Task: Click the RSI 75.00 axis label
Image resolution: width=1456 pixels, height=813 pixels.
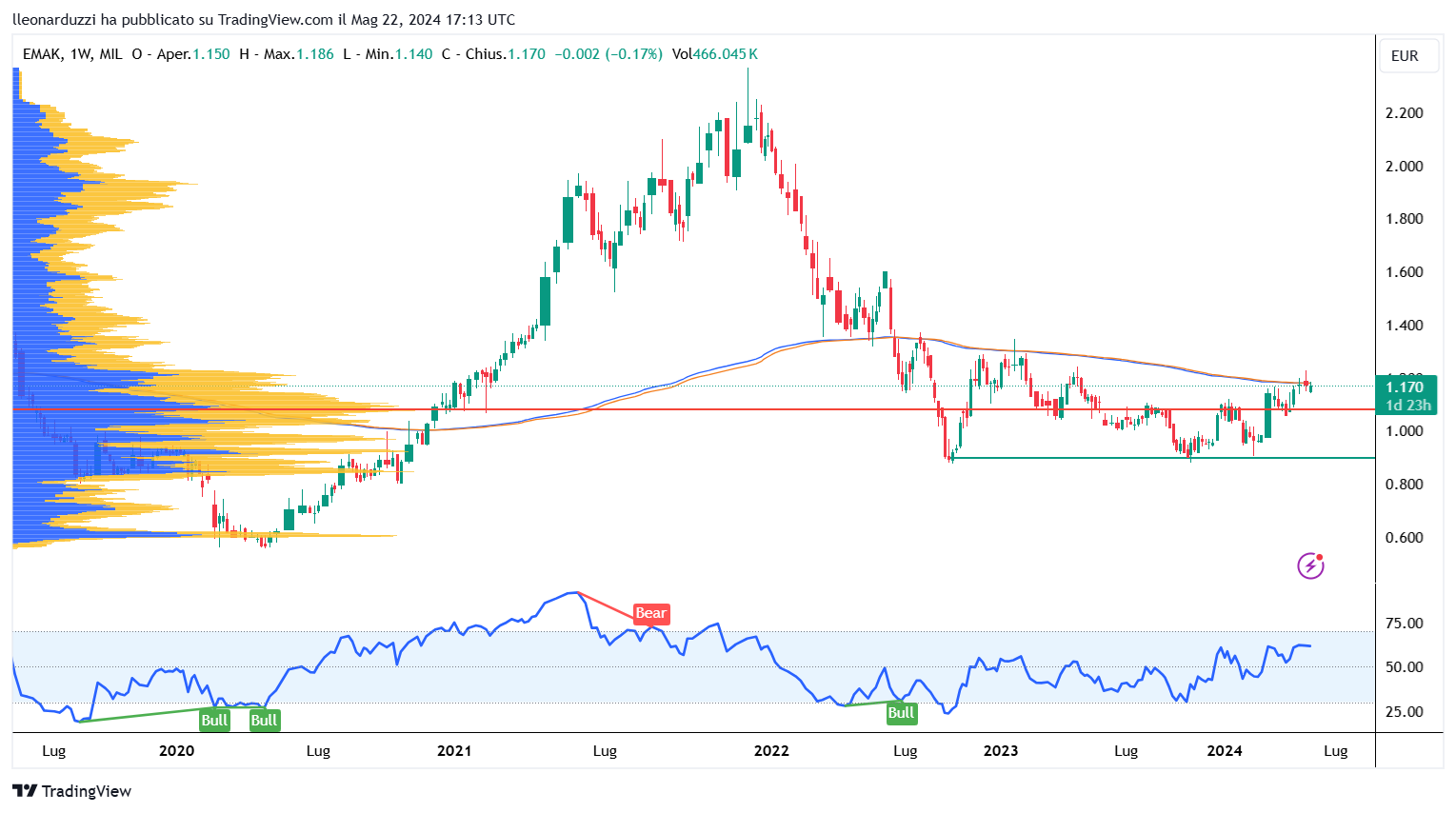Action: (1405, 624)
